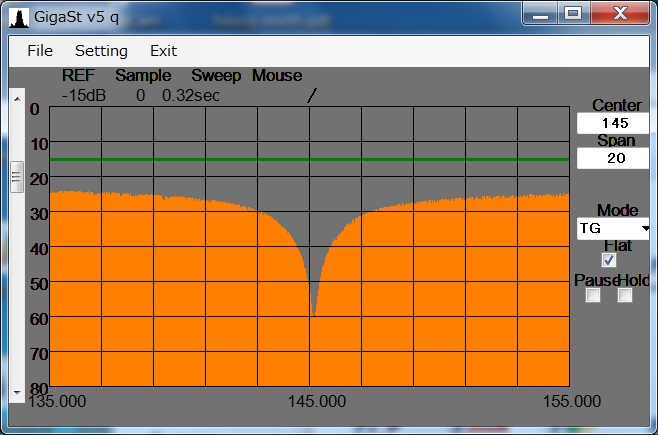Enable the Pause checkbox

coord(592,295)
